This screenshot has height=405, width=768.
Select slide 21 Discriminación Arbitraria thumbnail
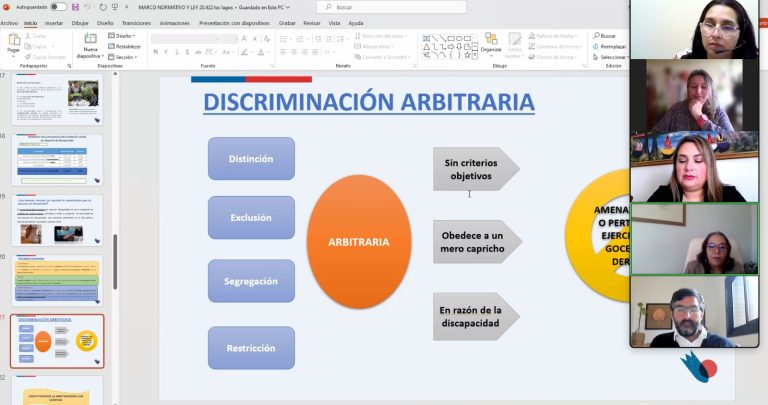click(x=57, y=341)
